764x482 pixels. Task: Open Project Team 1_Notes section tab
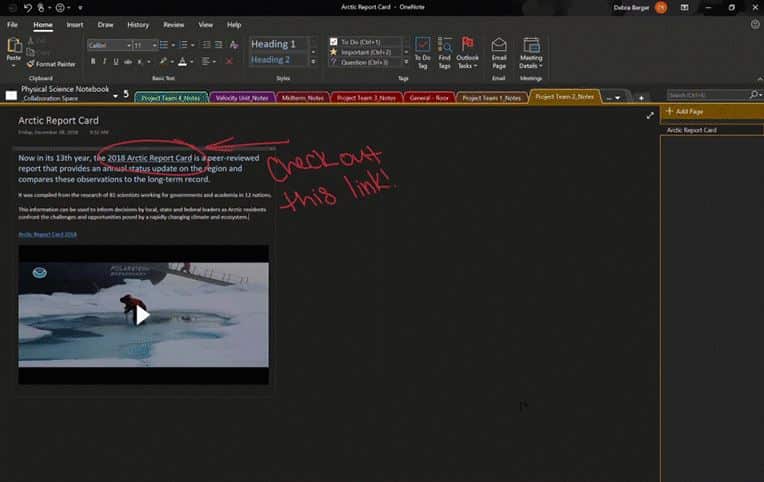[492, 98]
